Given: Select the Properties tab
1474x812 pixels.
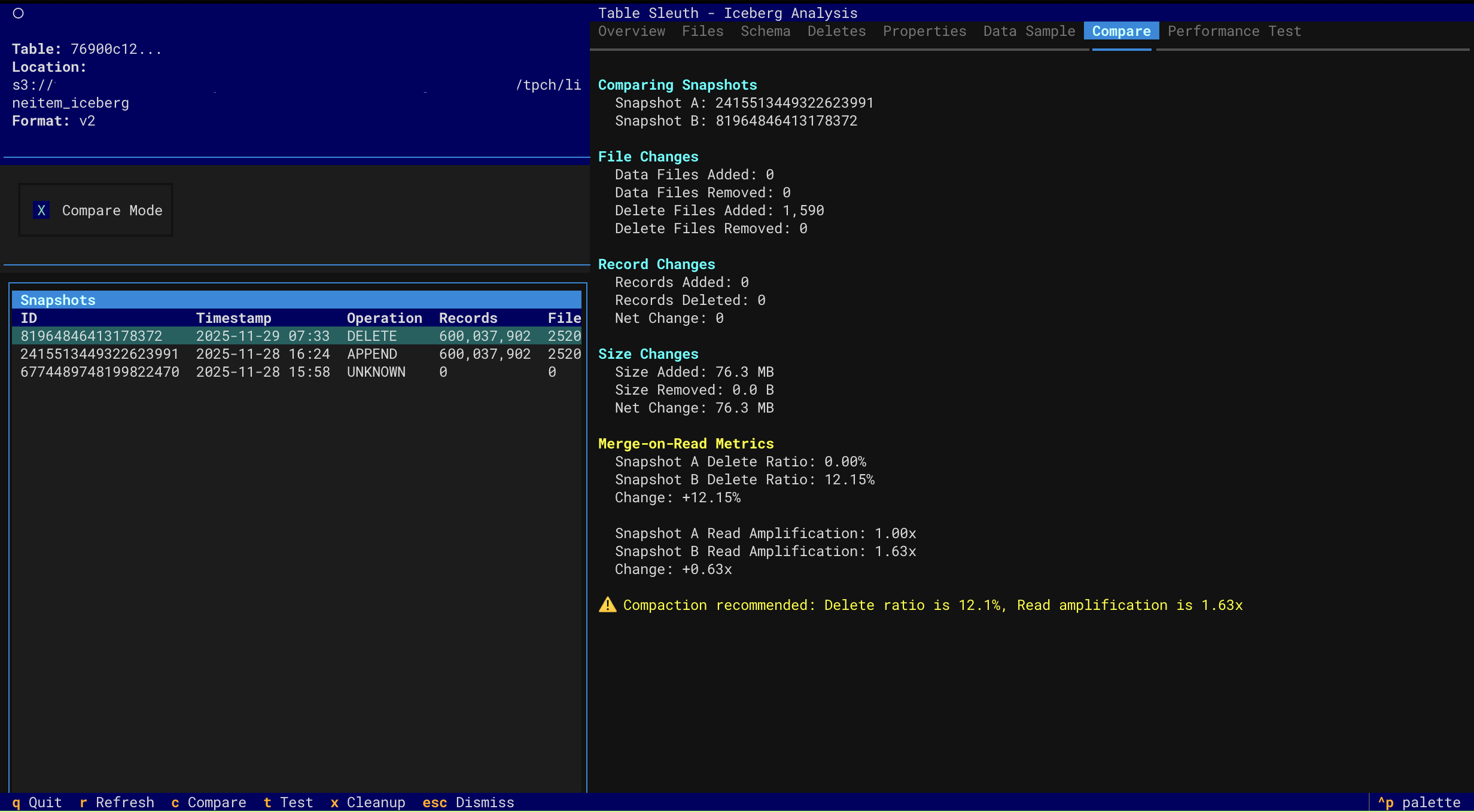Looking at the screenshot, I should 924,31.
